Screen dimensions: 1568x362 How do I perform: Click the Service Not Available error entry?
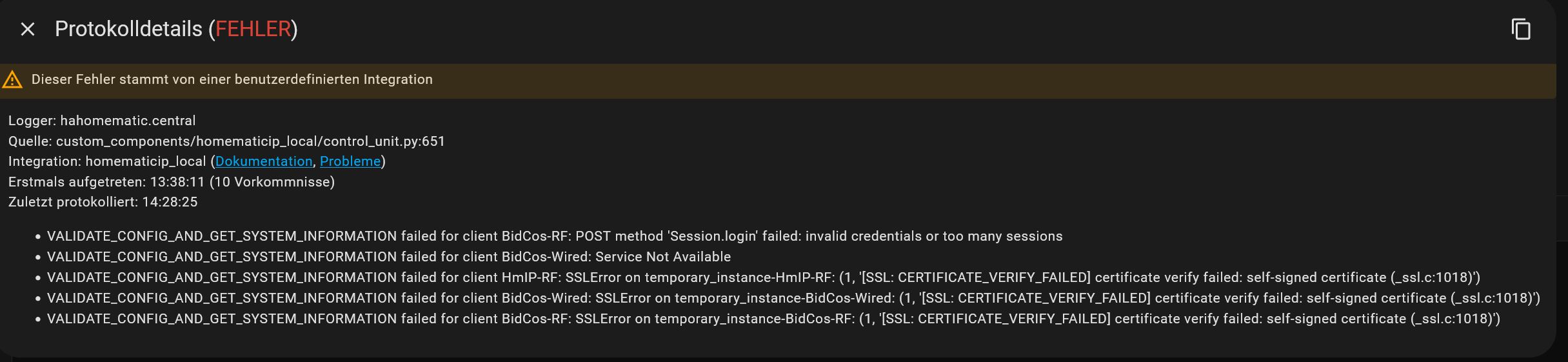coord(389,257)
